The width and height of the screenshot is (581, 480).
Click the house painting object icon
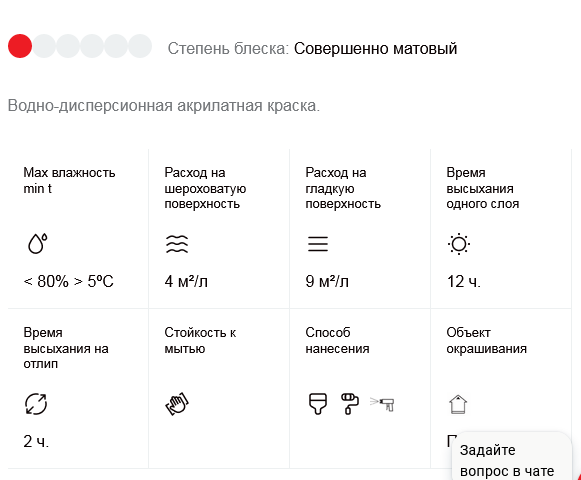pyautogui.click(x=458, y=404)
